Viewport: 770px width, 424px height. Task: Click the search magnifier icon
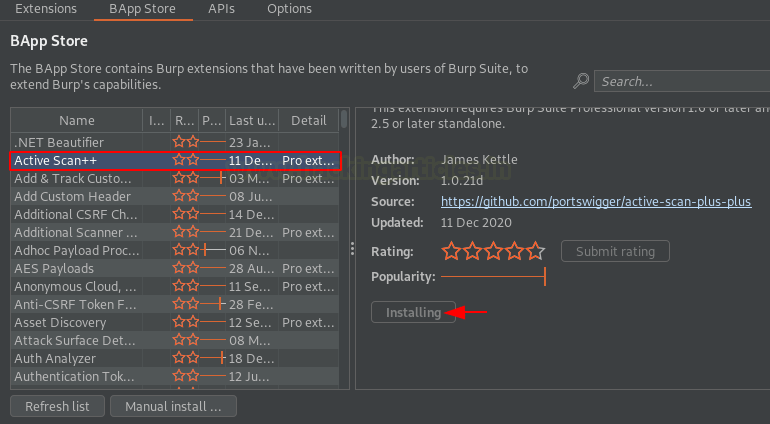[x=581, y=81]
